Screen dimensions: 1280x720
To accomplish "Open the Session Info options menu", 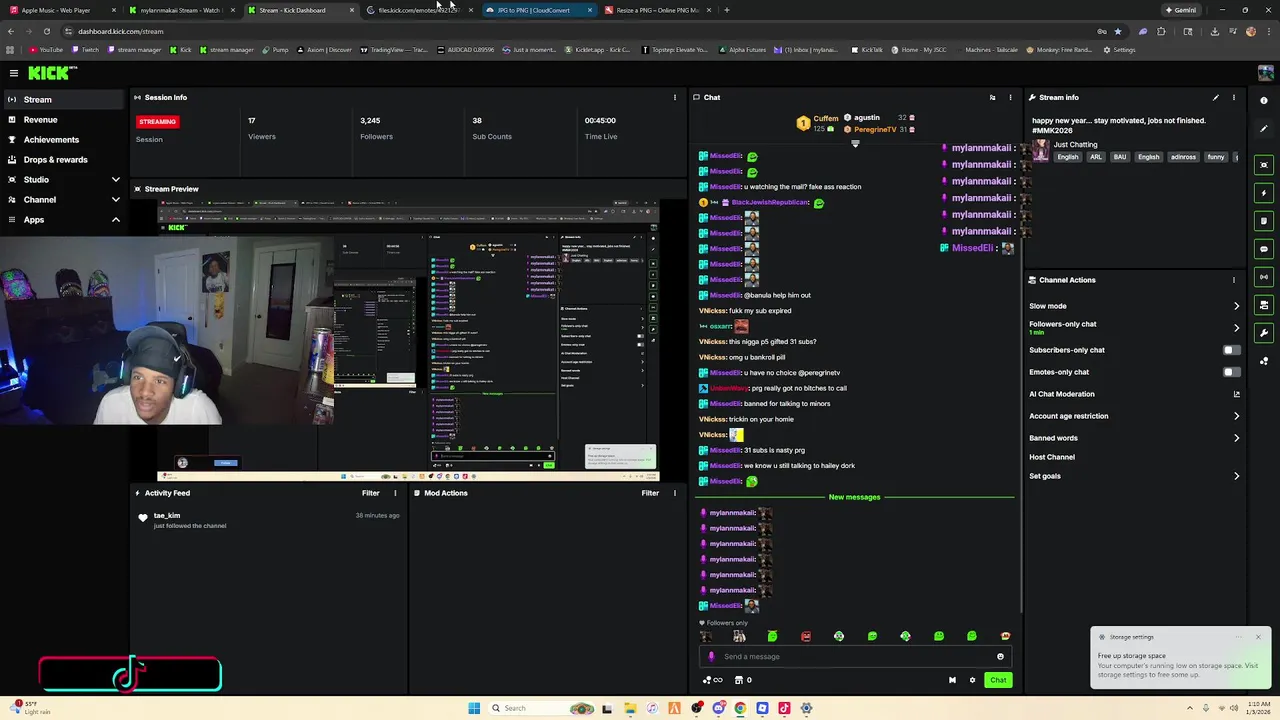I will (674, 98).
